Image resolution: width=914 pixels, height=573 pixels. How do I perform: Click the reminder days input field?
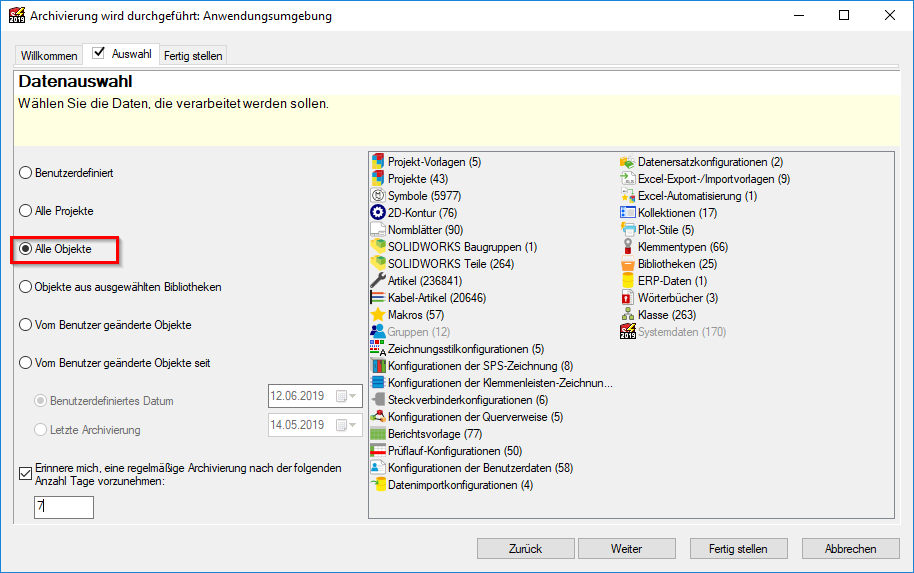point(63,508)
